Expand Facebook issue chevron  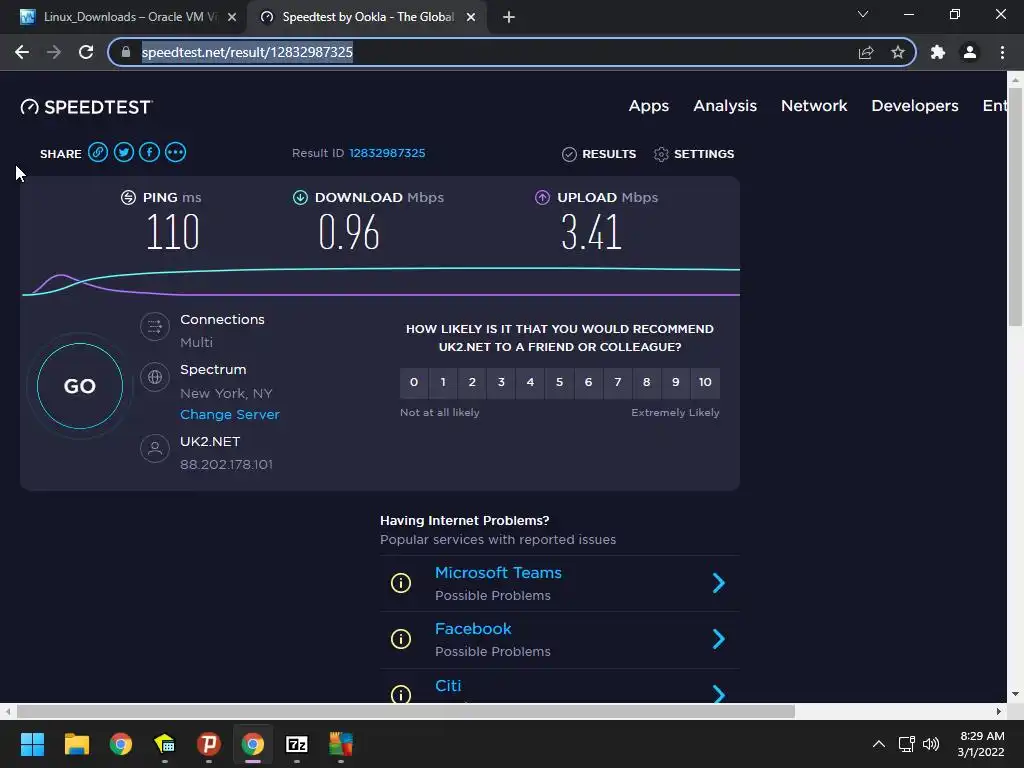tap(718, 639)
